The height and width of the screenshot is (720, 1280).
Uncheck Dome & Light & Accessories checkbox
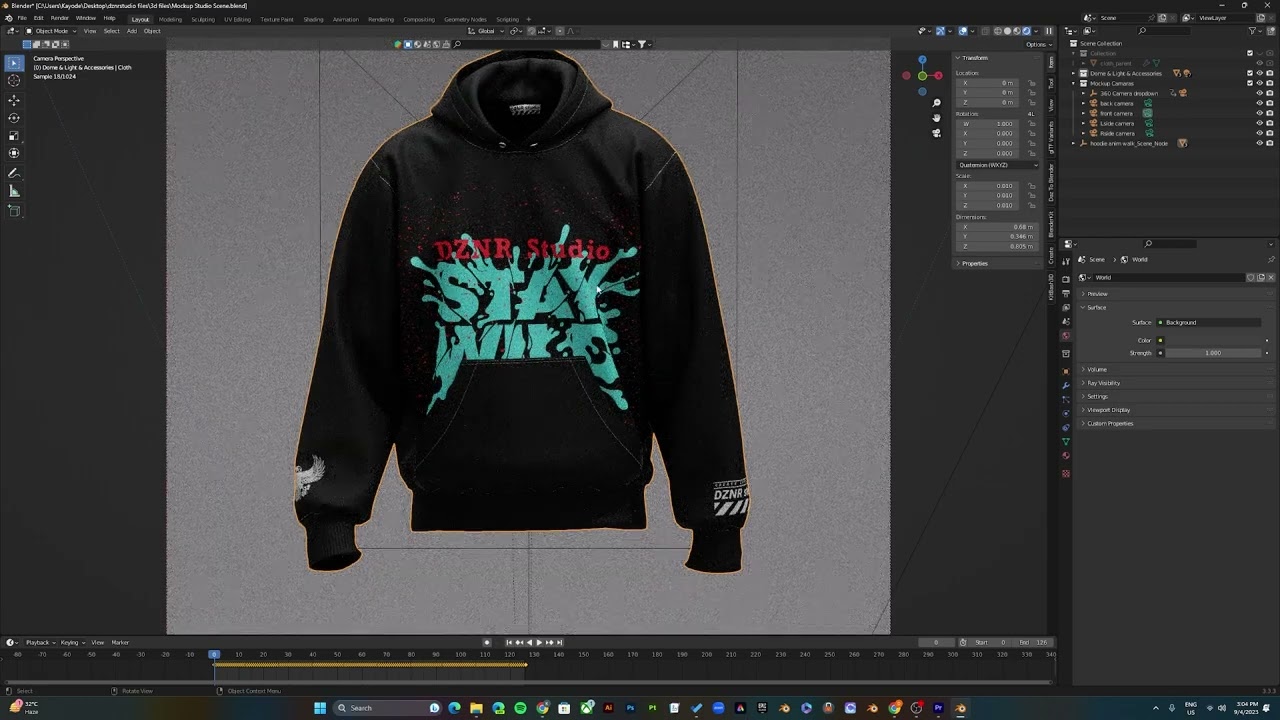1249,73
